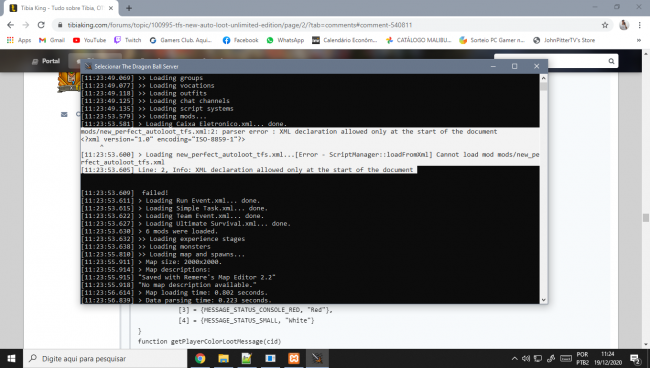Open the Portal link in the forum header
Image resolution: width=650 pixels, height=368 pixels.
pos(46,61)
